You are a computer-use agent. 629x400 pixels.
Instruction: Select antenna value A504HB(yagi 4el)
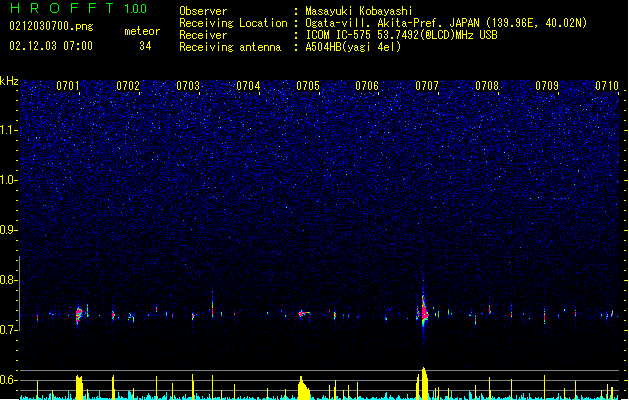353,47
